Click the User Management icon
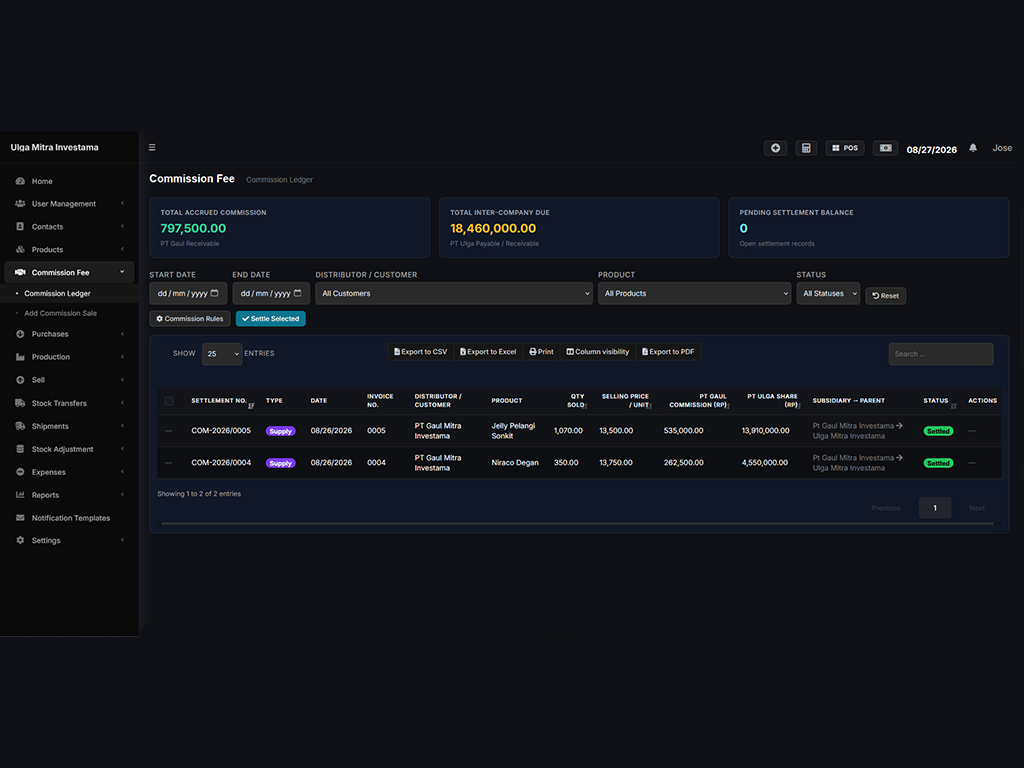This screenshot has width=1024, height=768. point(20,204)
